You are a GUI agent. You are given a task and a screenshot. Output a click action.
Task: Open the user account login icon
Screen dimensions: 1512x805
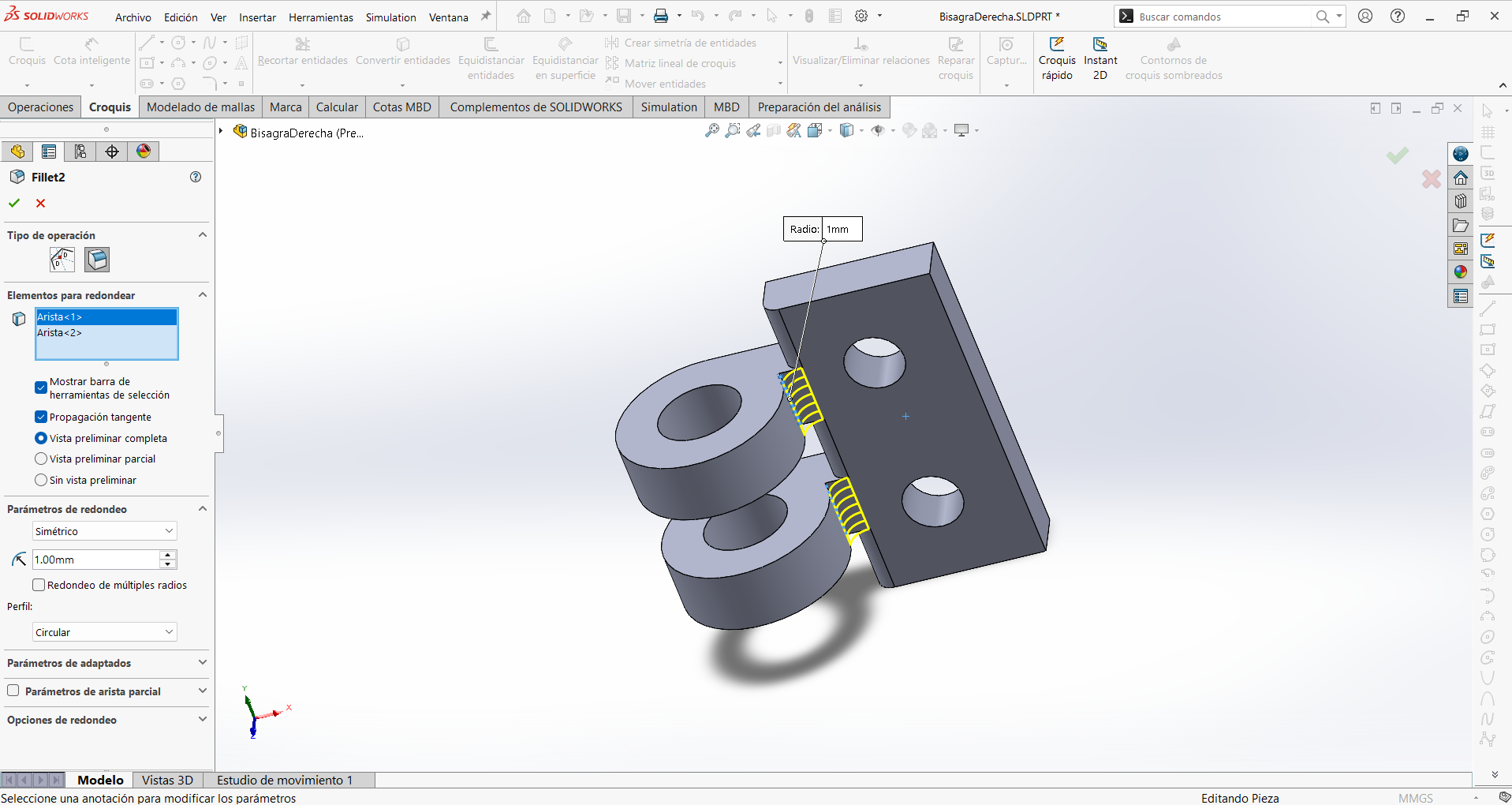tap(1365, 16)
